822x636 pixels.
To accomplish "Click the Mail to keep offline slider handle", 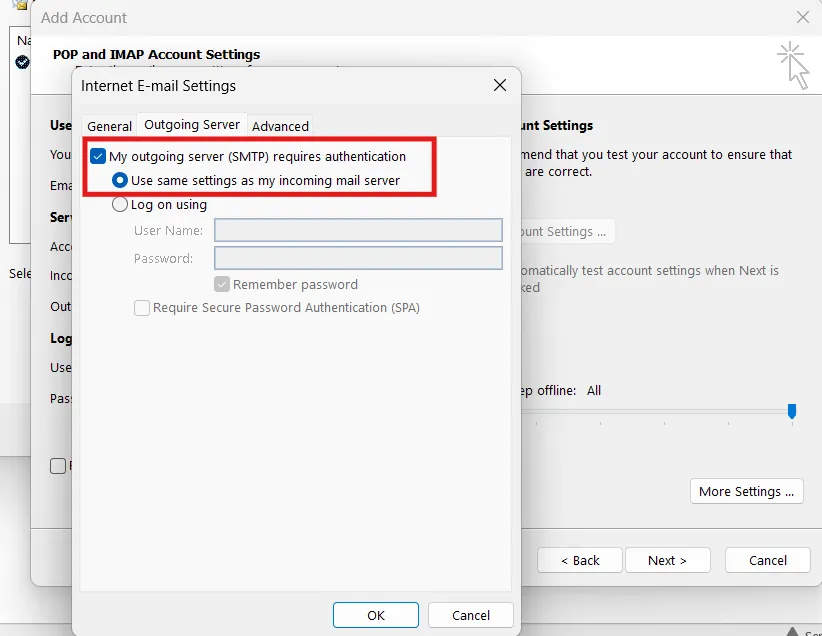I will point(792,412).
